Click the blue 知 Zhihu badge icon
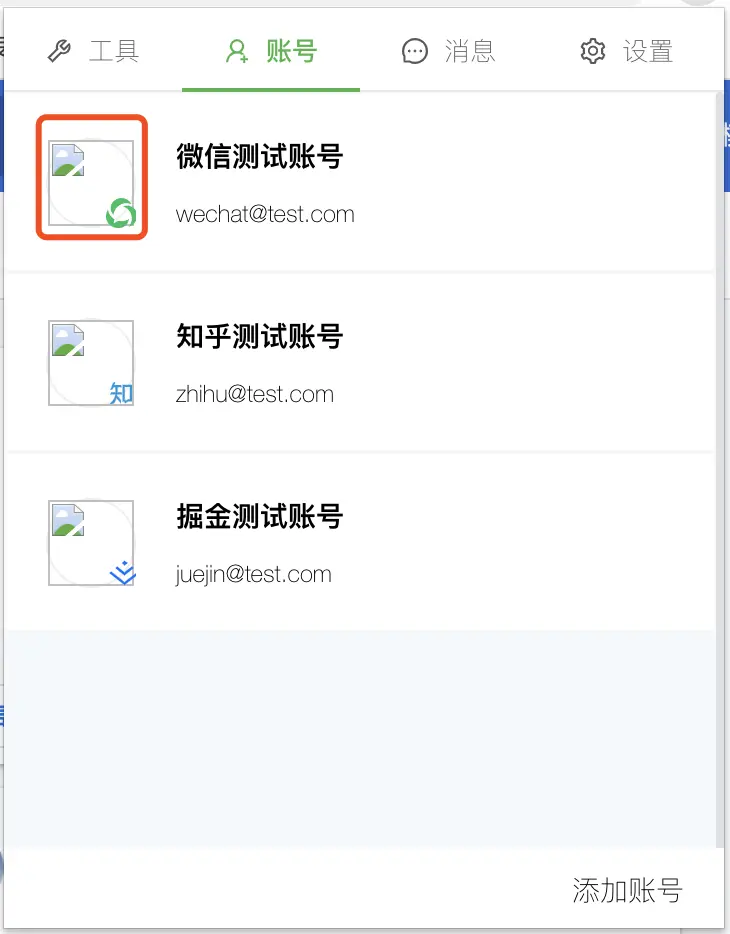 point(121,393)
